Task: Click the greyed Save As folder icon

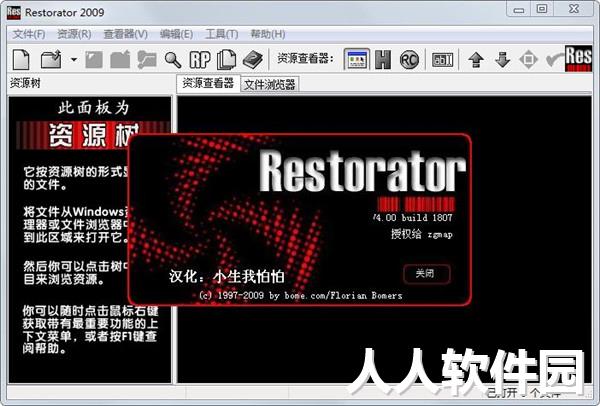Action: 120,60
